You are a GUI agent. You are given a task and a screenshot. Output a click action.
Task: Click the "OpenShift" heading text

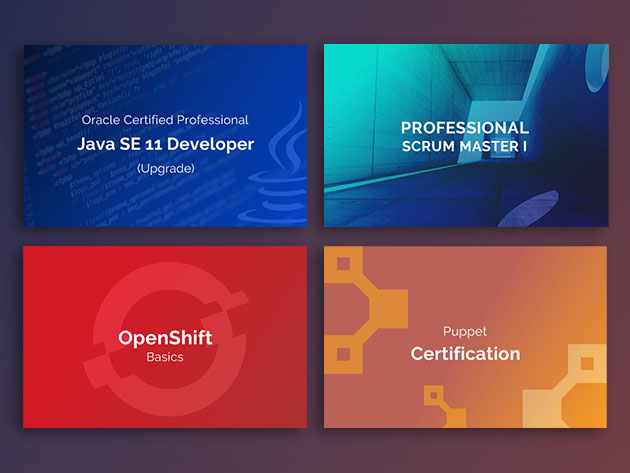(x=165, y=338)
